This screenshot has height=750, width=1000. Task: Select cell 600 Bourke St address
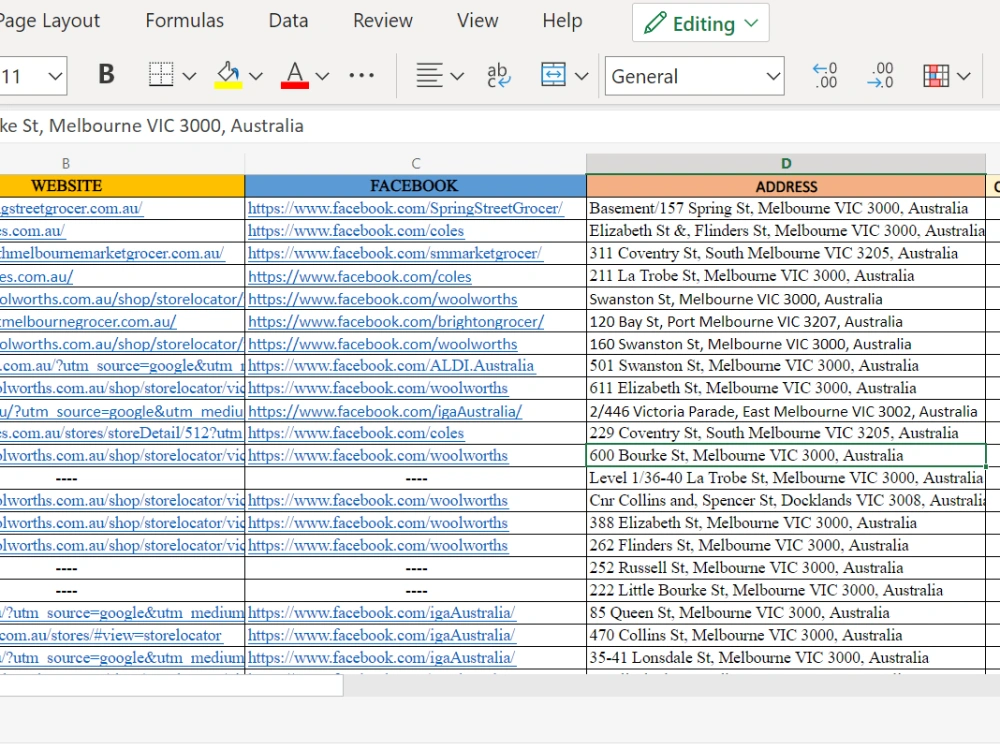point(786,455)
